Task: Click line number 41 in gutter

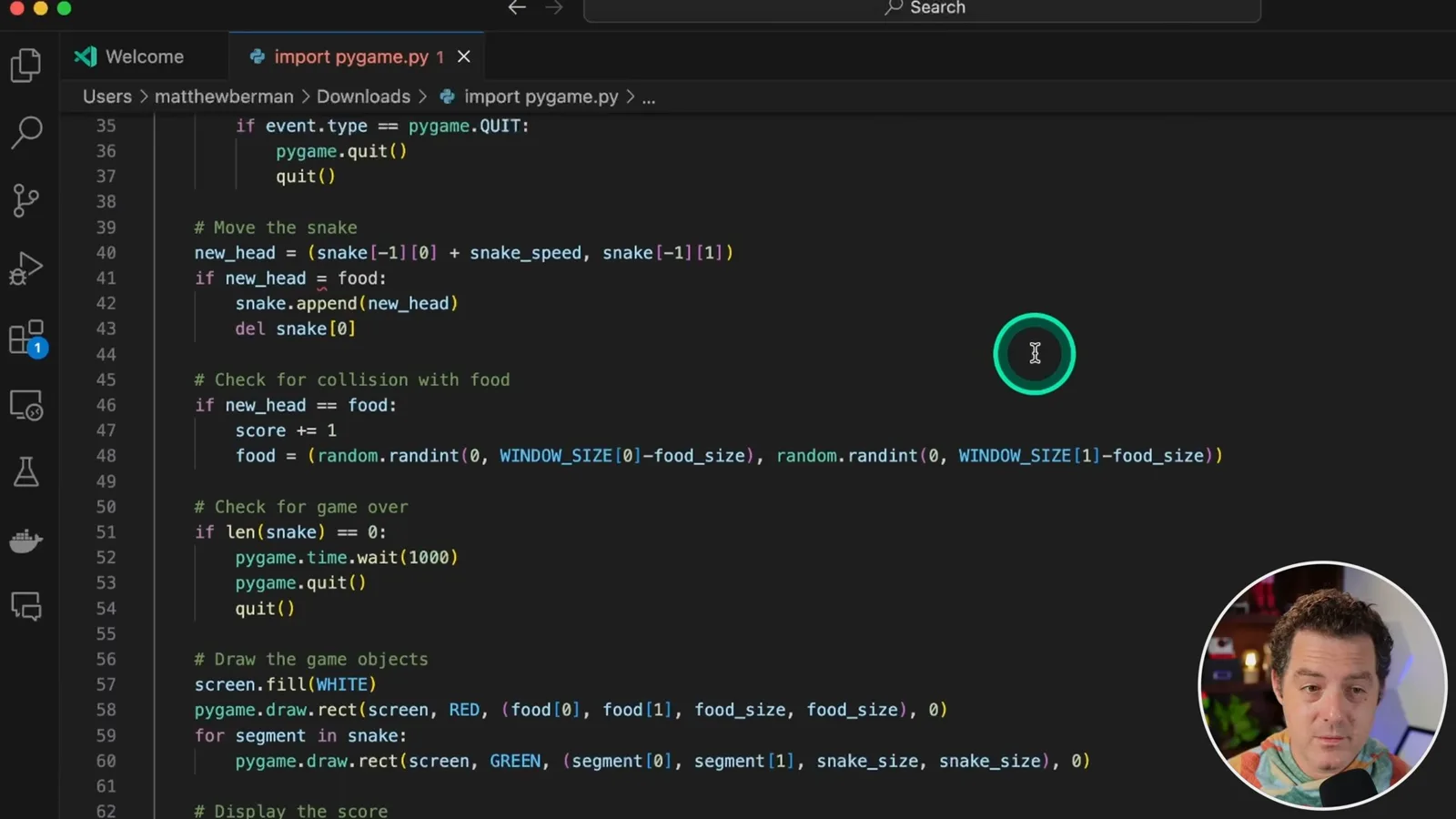Action: point(106,278)
